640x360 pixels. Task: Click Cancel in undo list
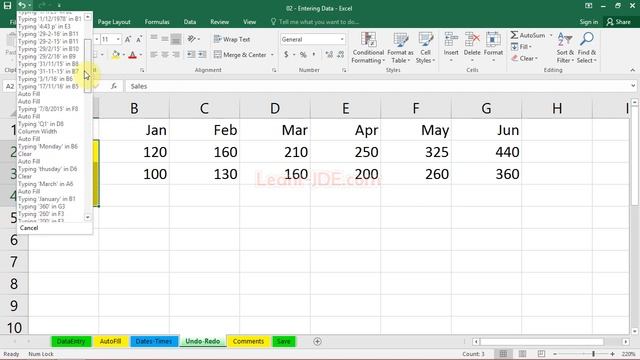[x=29, y=228]
